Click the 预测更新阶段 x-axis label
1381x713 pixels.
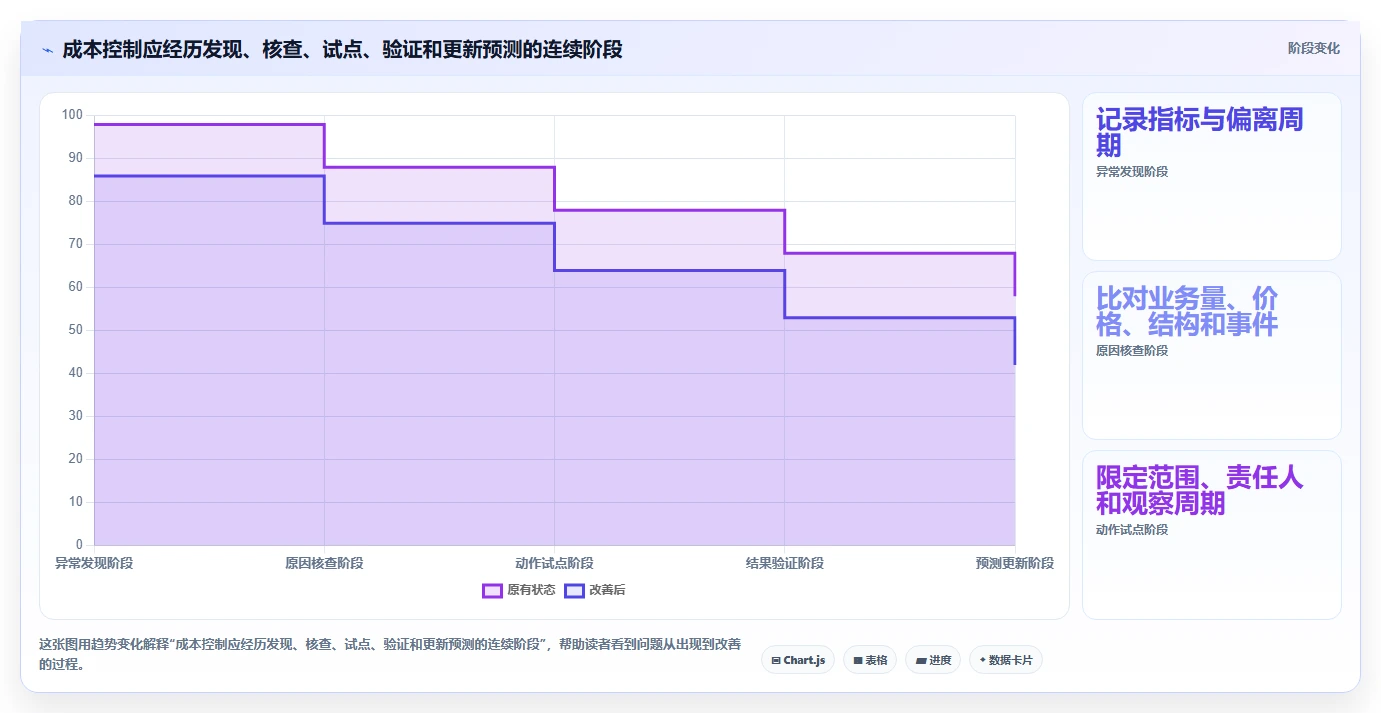pos(1015,563)
